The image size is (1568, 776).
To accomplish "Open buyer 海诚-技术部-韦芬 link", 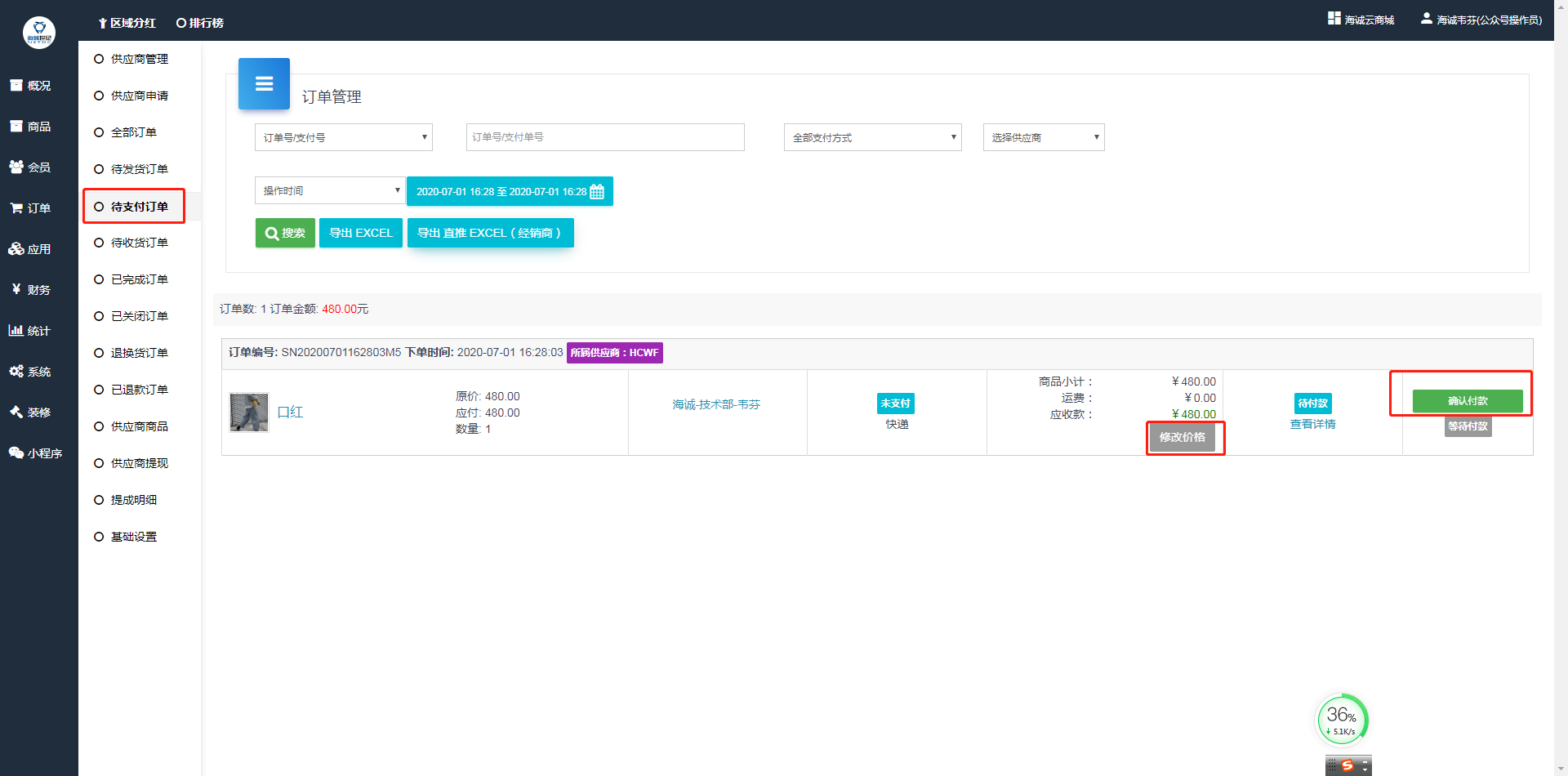I will pos(716,405).
